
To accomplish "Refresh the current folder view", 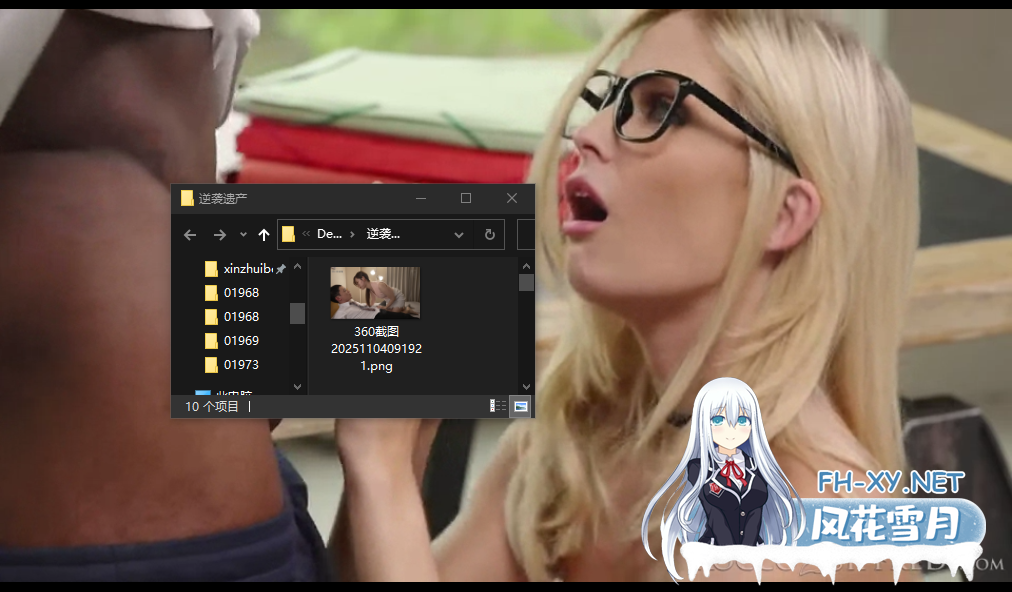I will click(489, 235).
